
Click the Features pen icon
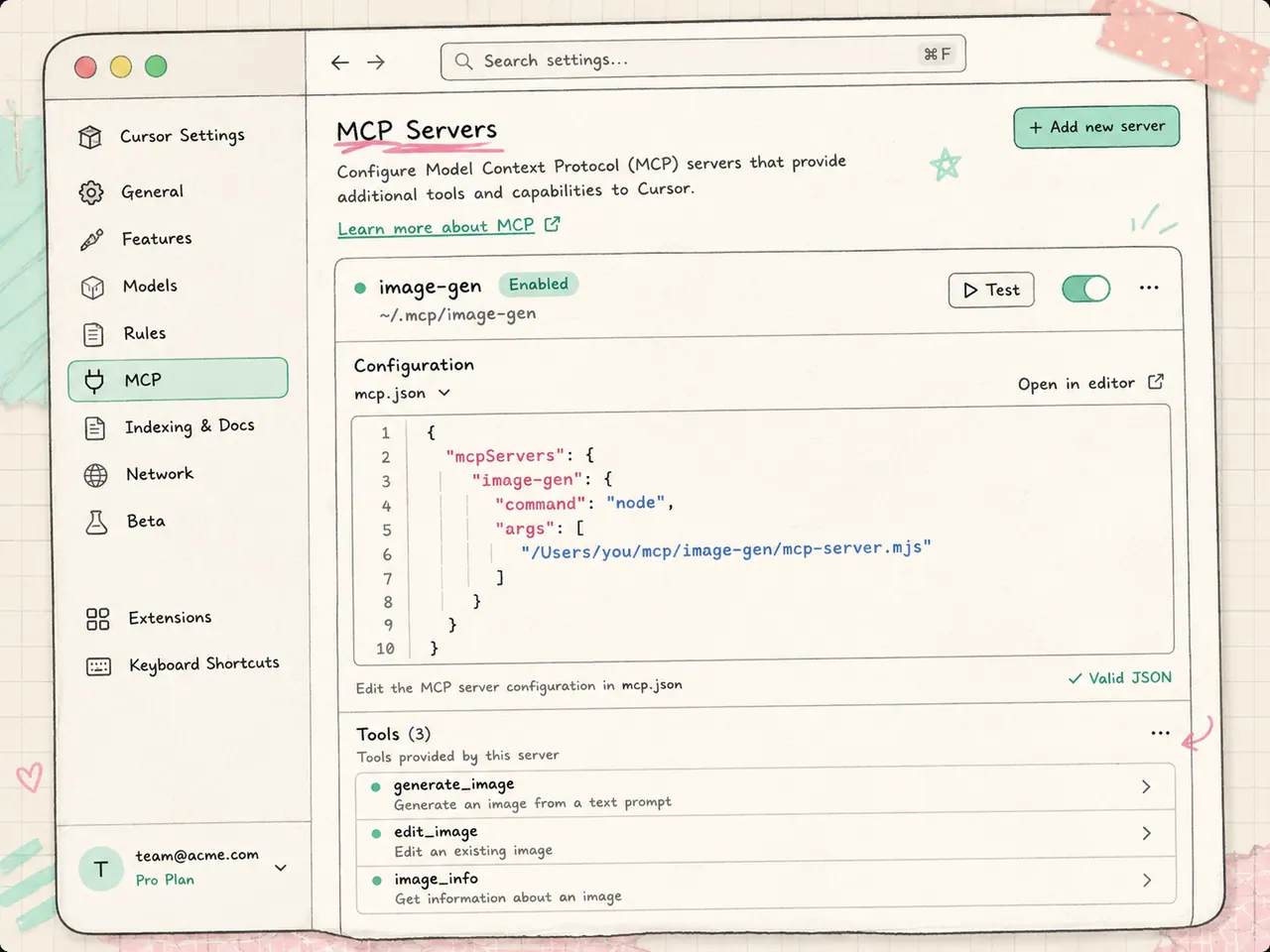click(91, 239)
